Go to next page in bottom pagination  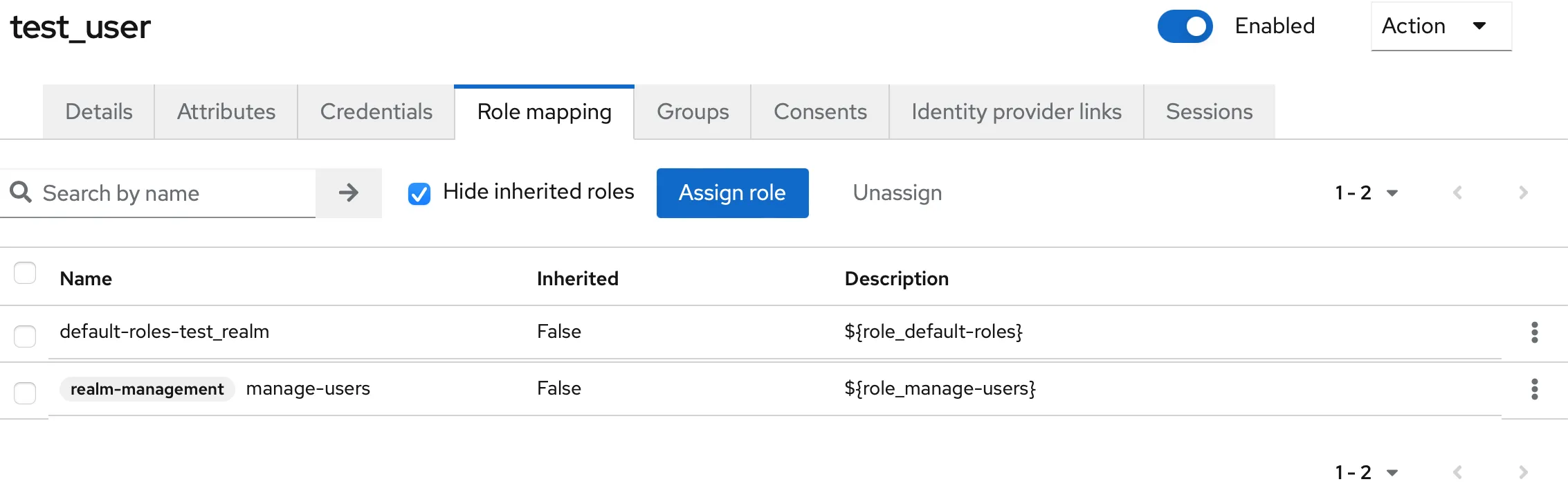(x=1523, y=472)
